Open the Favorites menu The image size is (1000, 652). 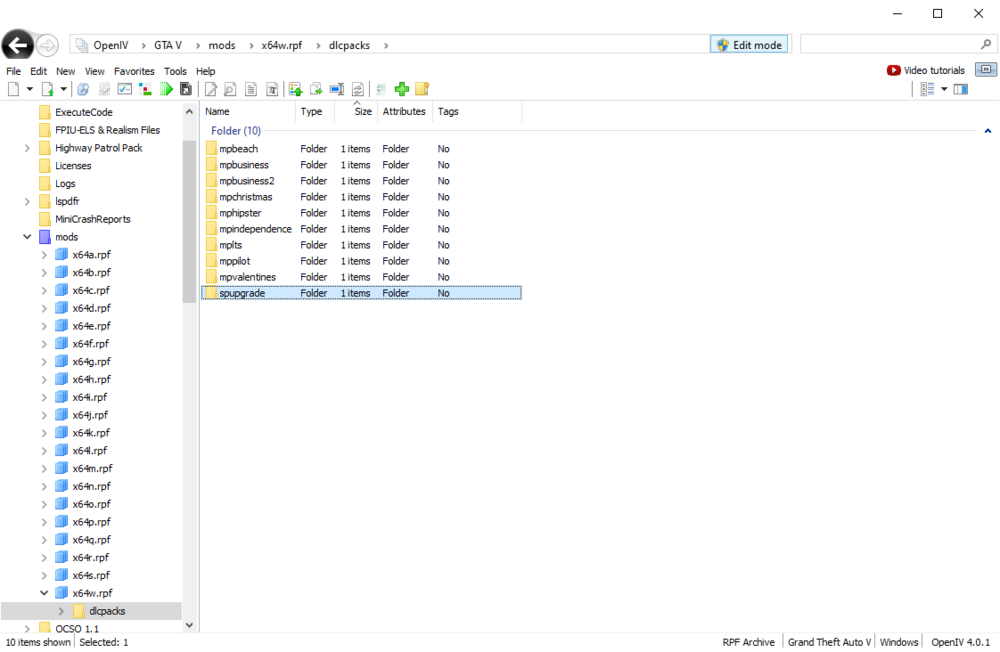coord(134,71)
